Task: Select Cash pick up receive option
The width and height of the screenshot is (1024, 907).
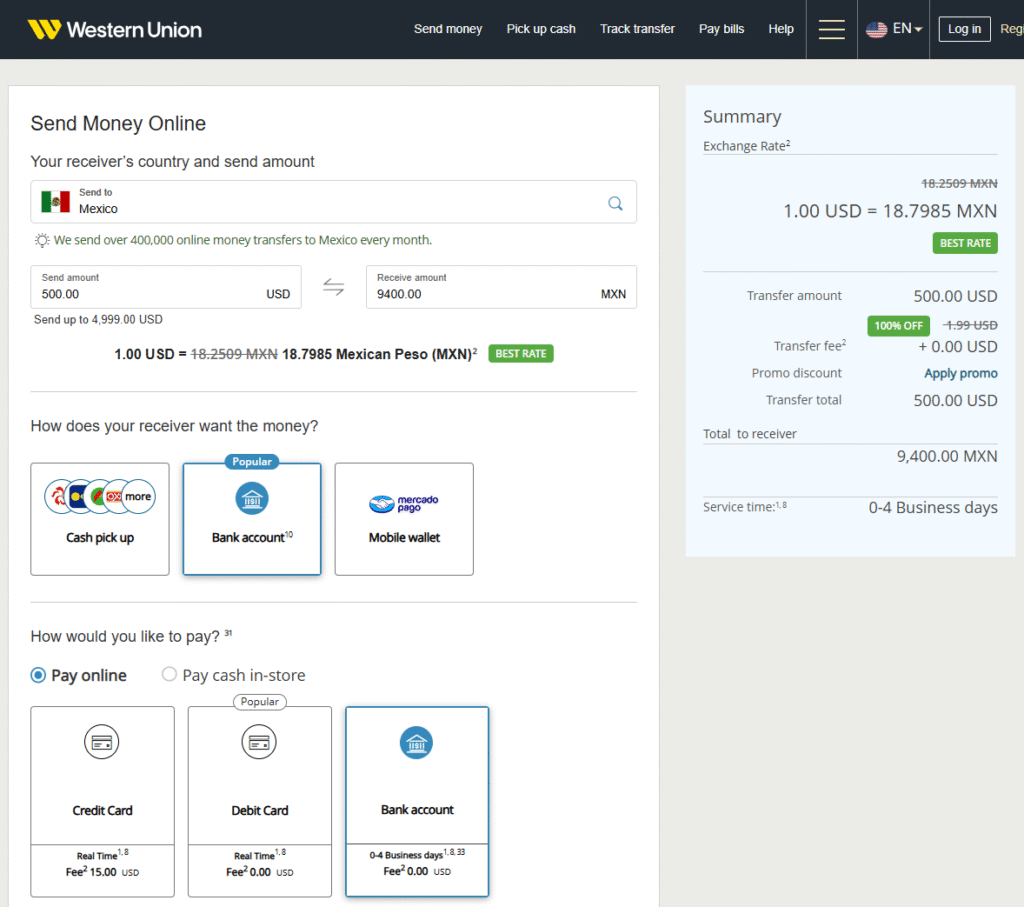Action: (100, 519)
